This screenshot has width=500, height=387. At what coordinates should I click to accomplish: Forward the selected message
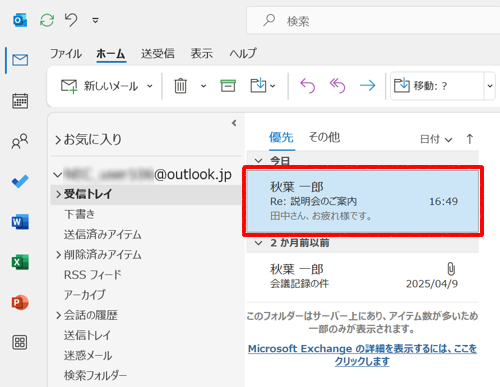[x=368, y=86]
